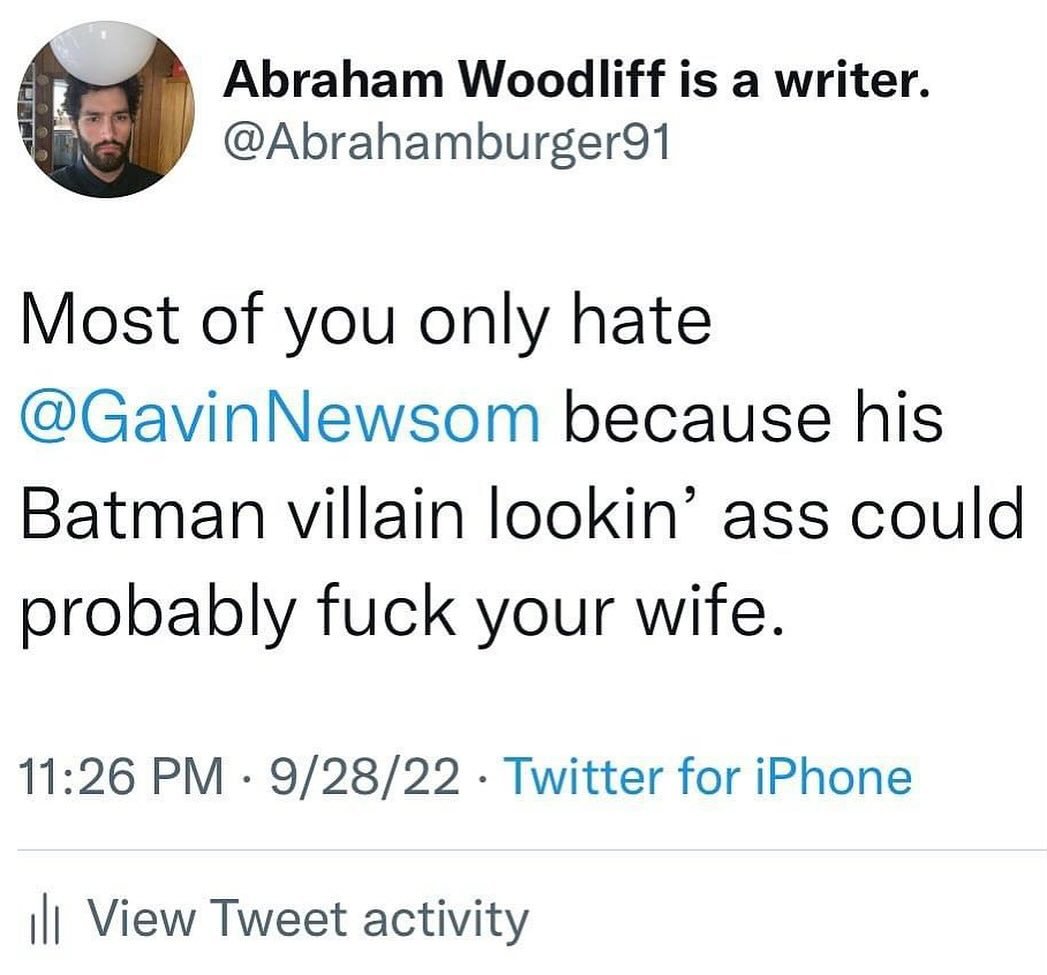Click the 9/28/22 tweet date
The image size is (1047, 975).
click(x=355, y=777)
